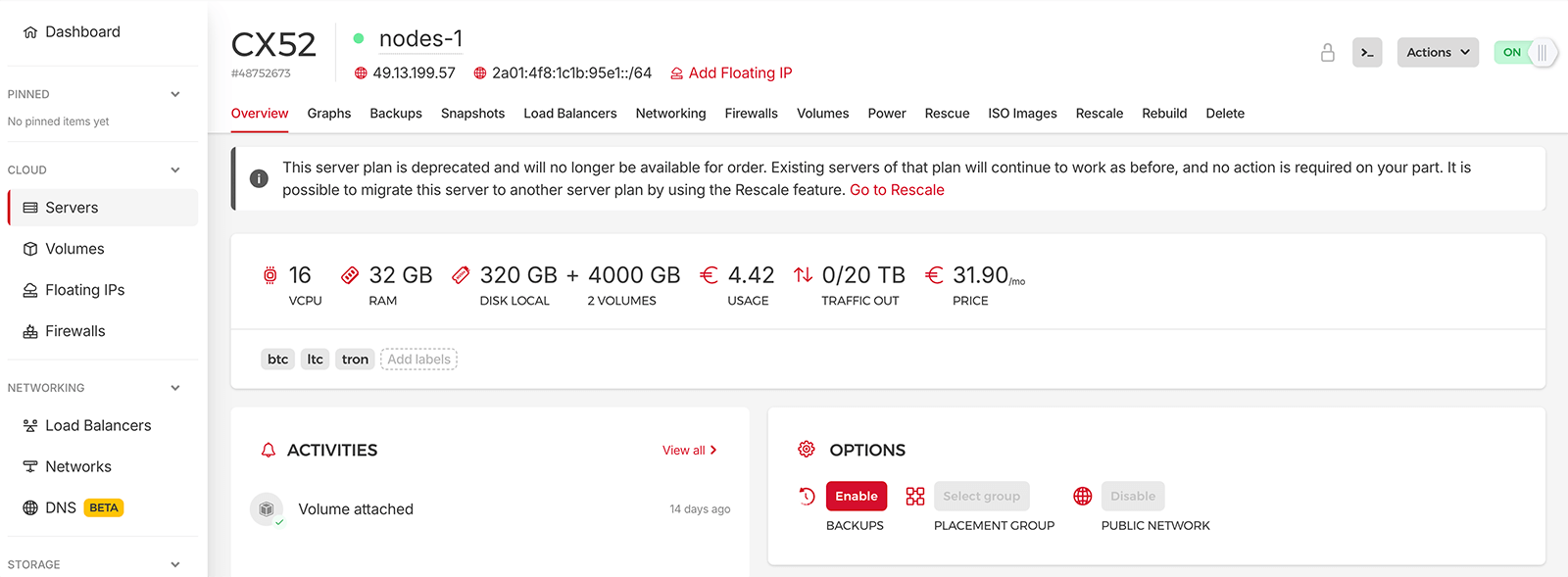The width and height of the screenshot is (1568, 577).
Task: Click the Placement Group icon
Action: [915, 497]
